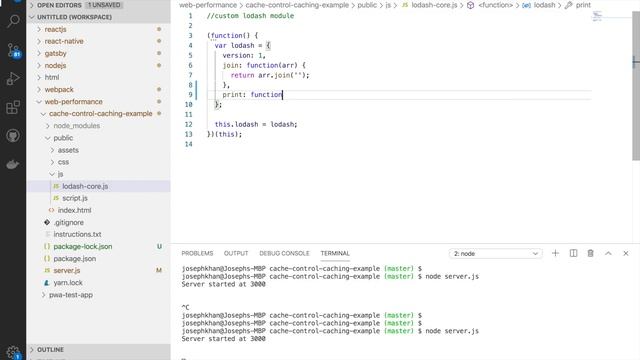
Task: Open the GitHub view in activity bar
Action: click(13, 136)
